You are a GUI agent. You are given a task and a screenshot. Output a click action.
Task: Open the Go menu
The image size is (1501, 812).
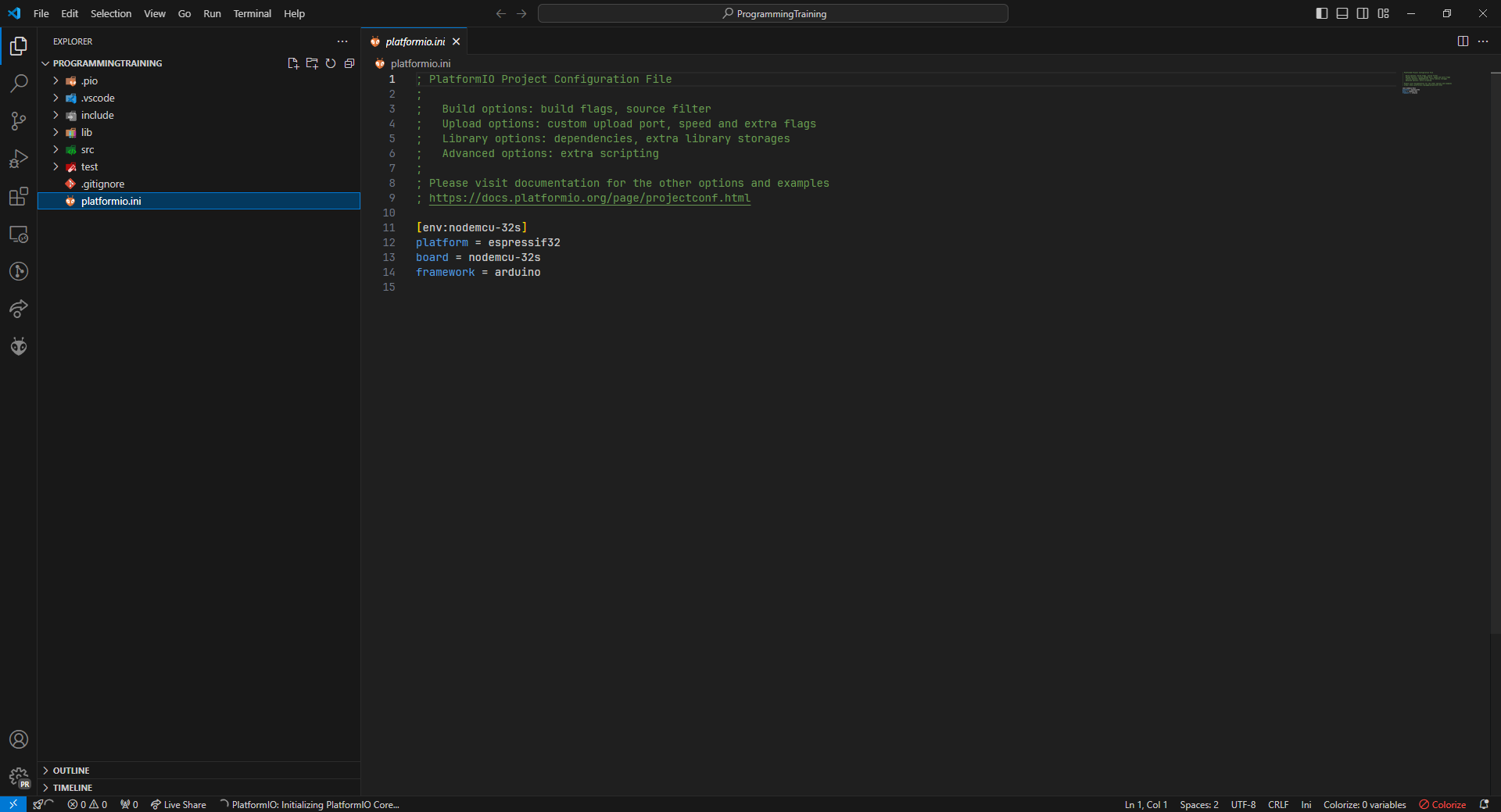point(184,13)
